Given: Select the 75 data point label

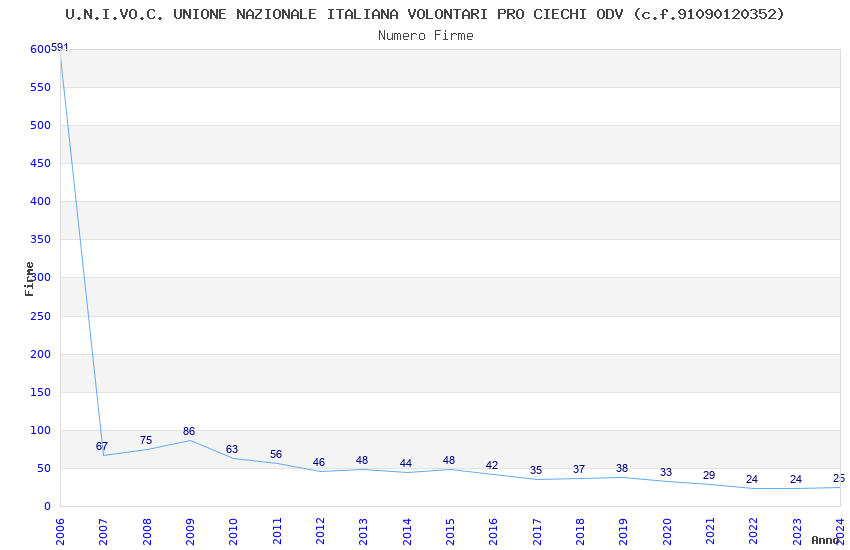Looking at the screenshot, I should click(146, 440).
